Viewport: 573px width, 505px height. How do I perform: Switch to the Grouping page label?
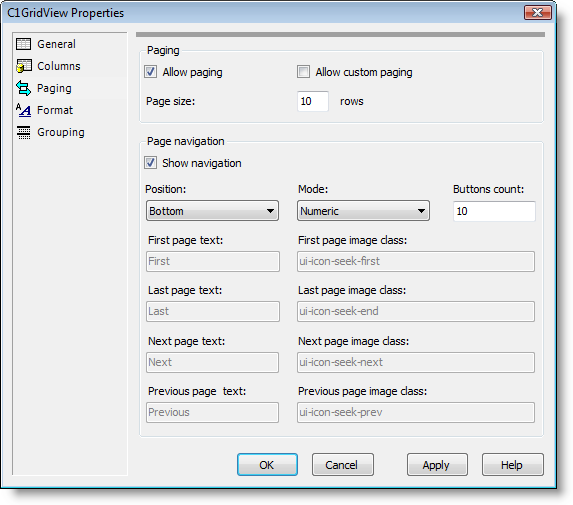pyautogui.click(x=61, y=132)
